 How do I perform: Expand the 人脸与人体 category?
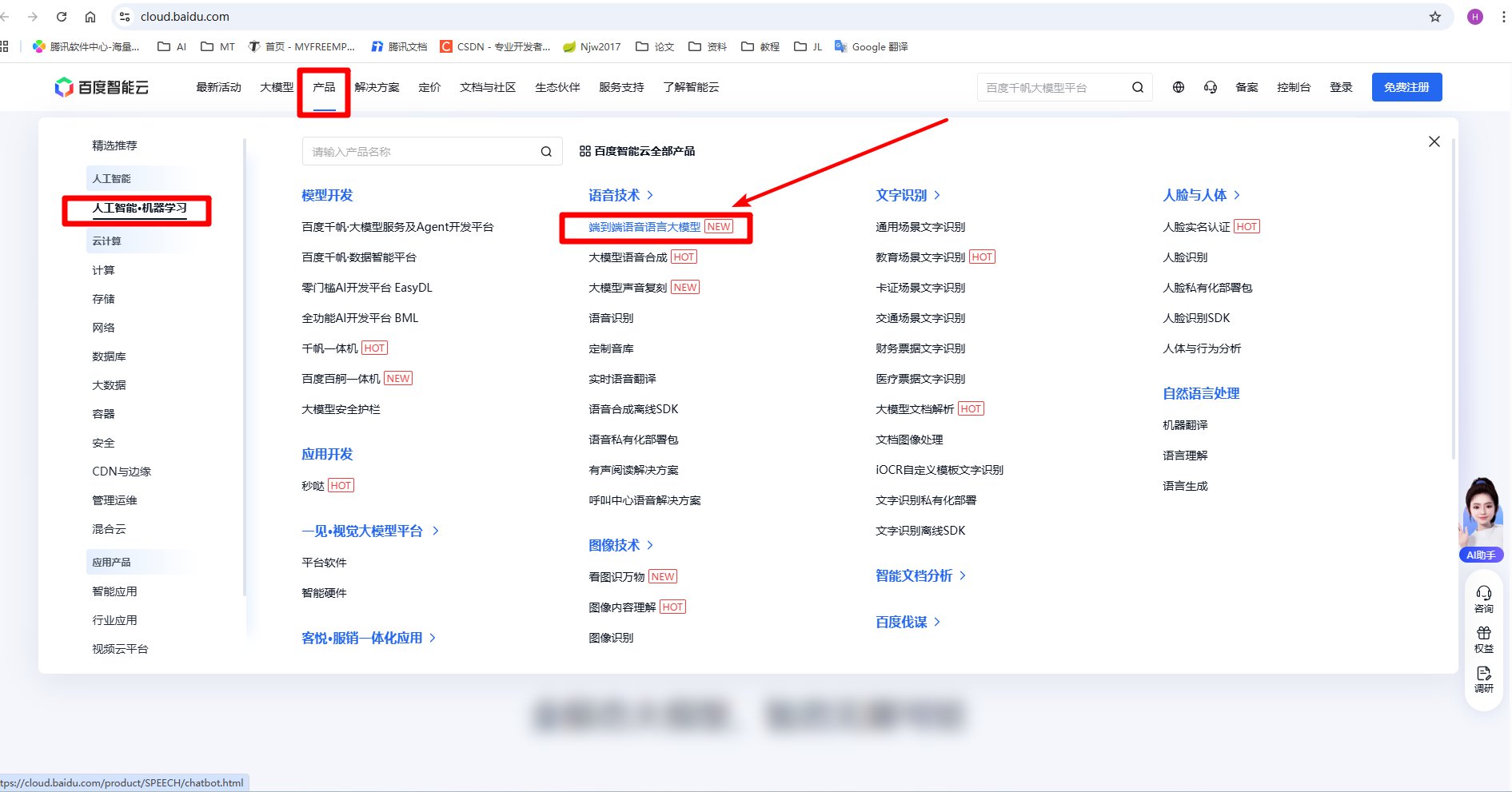point(1202,195)
